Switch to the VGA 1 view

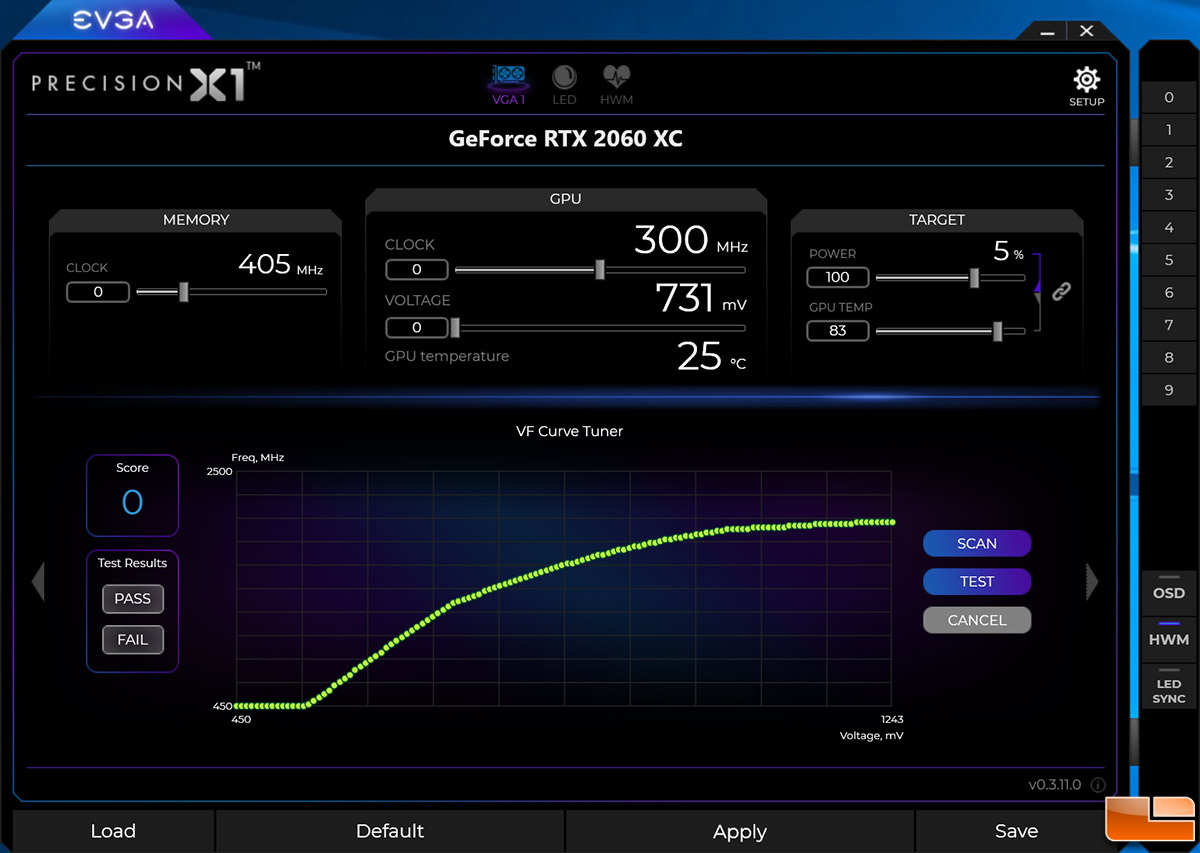508,84
